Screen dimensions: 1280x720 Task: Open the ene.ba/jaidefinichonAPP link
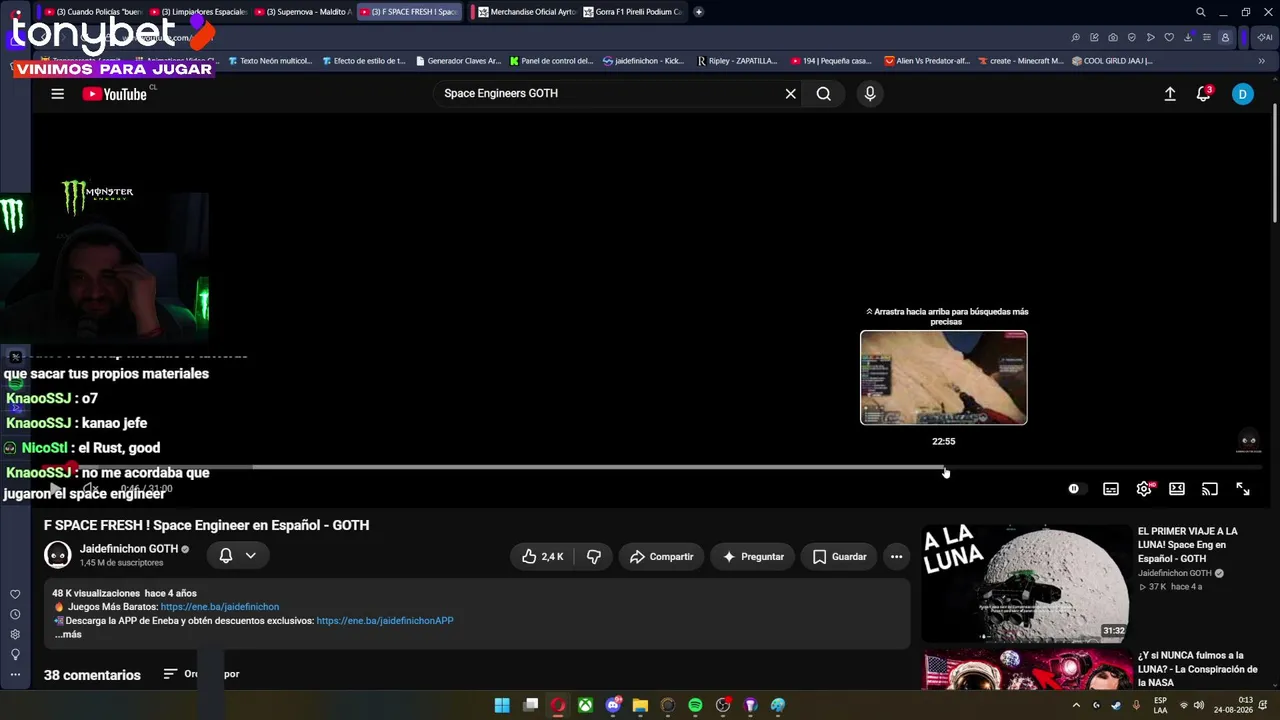click(x=385, y=621)
